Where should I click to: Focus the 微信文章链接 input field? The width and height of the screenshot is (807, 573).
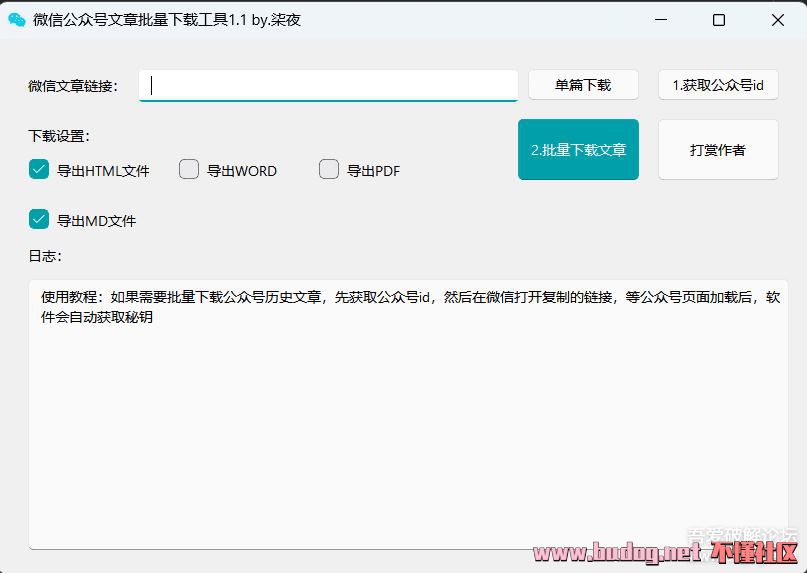328,85
